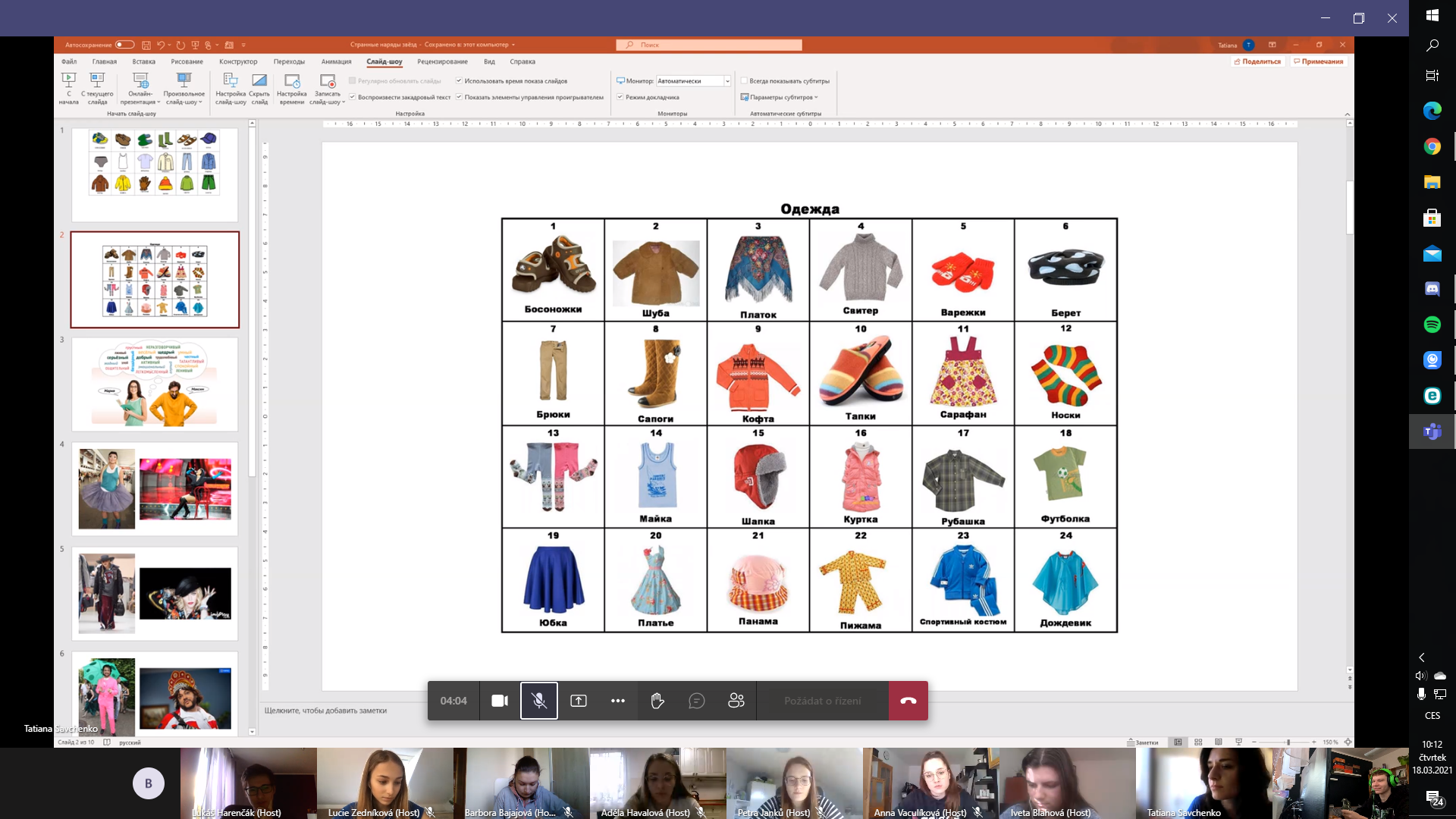Image resolution: width=1456 pixels, height=819 pixels.
Task: Open Discord from the taskbar
Action: (1432, 289)
